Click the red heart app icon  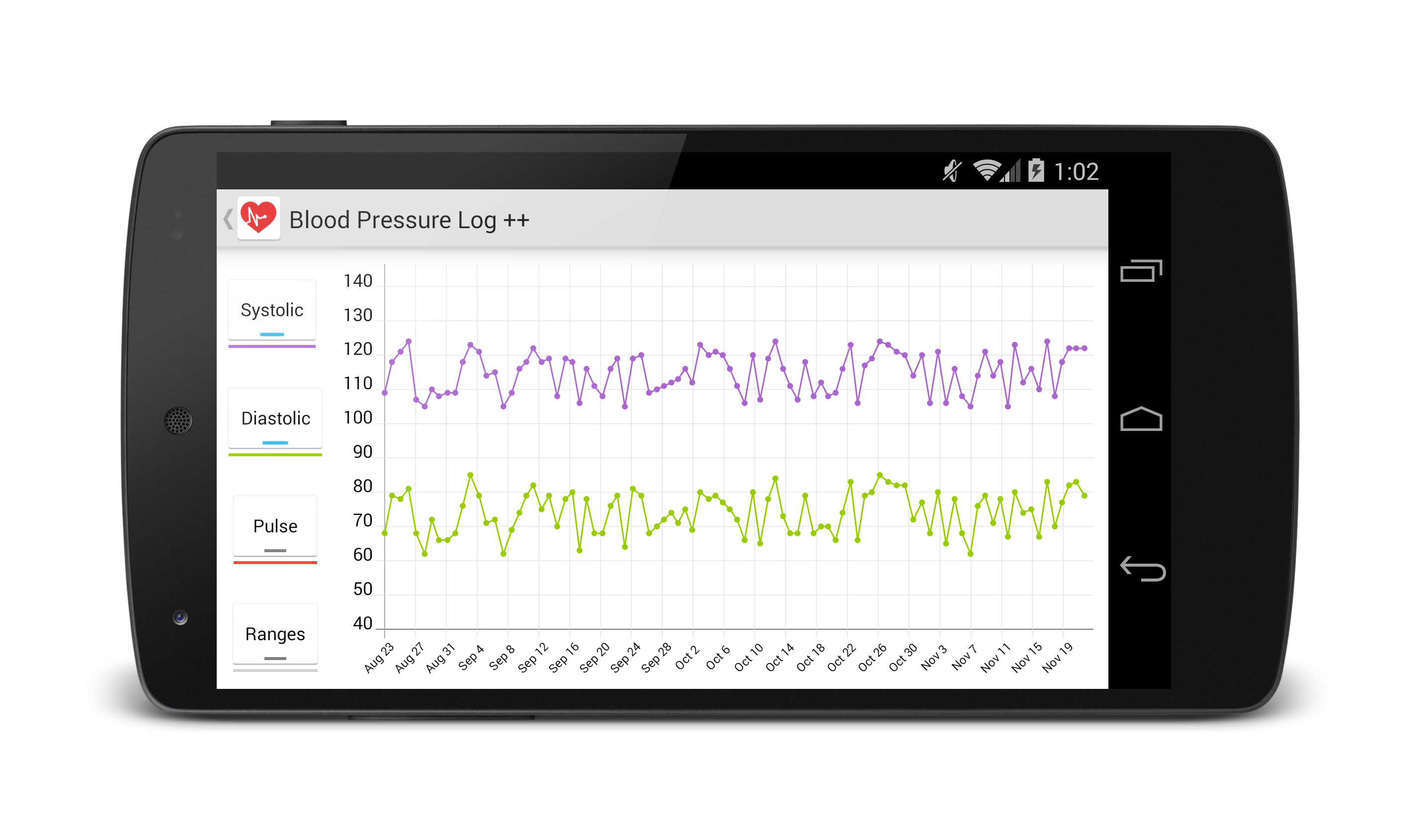[258, 218]
